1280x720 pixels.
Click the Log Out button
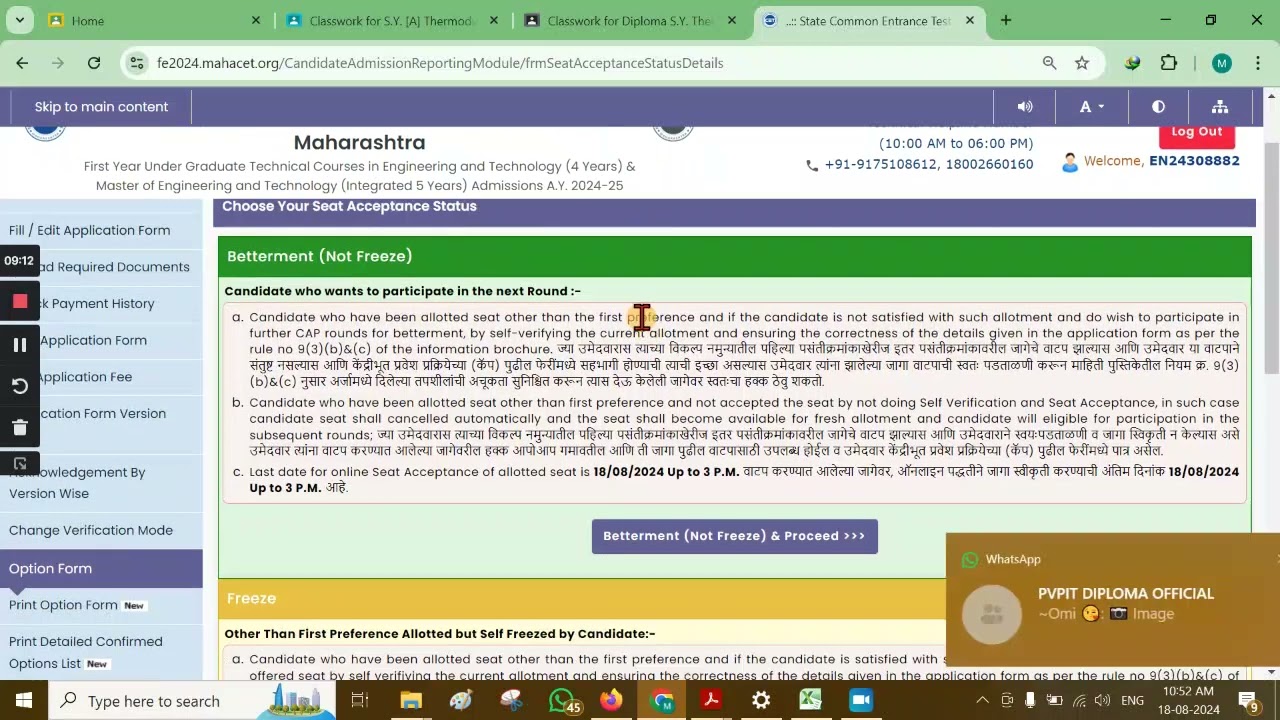click(1197, 132)
